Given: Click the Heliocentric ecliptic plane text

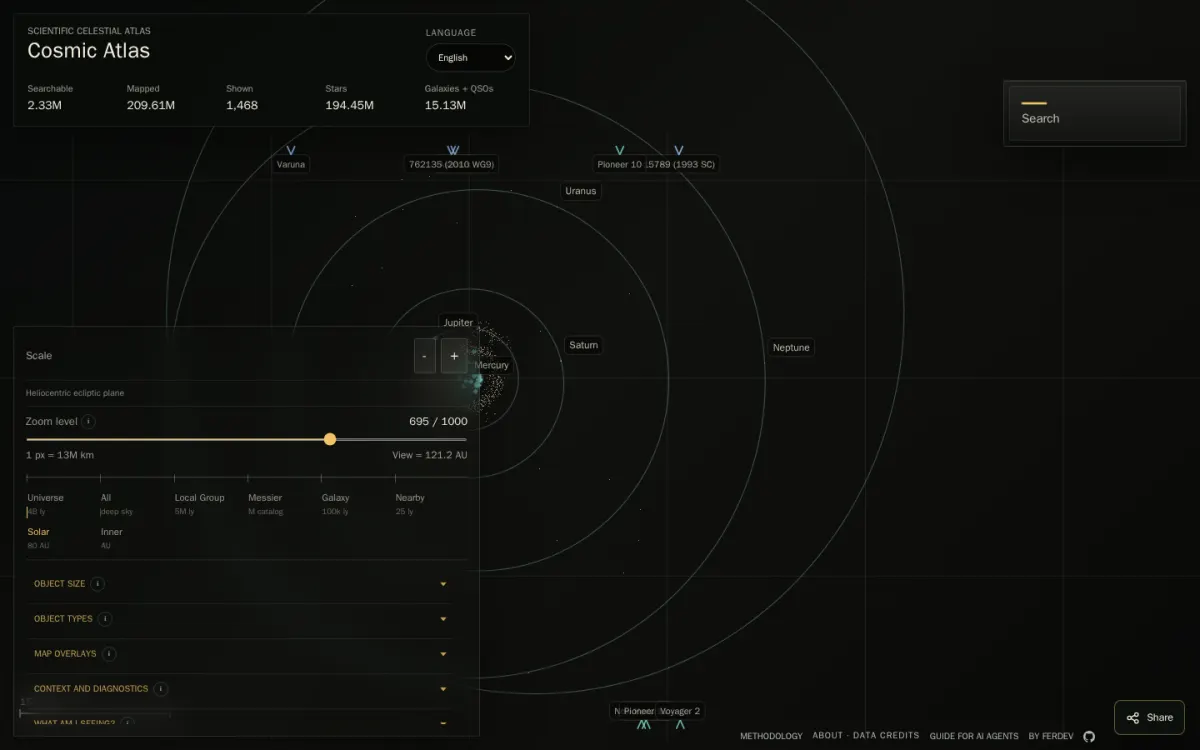Looking at the screenshot, I should pos(75,393).
